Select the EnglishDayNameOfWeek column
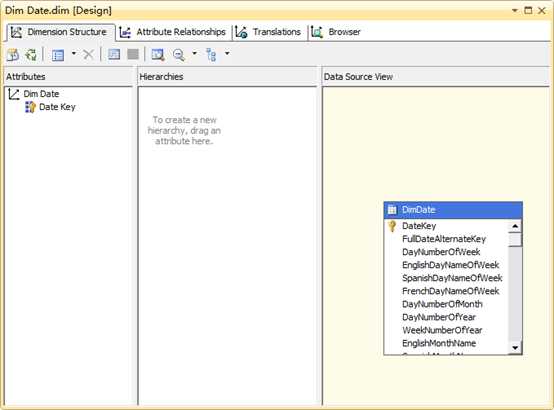554x410 pixels. tap(450, 265)
